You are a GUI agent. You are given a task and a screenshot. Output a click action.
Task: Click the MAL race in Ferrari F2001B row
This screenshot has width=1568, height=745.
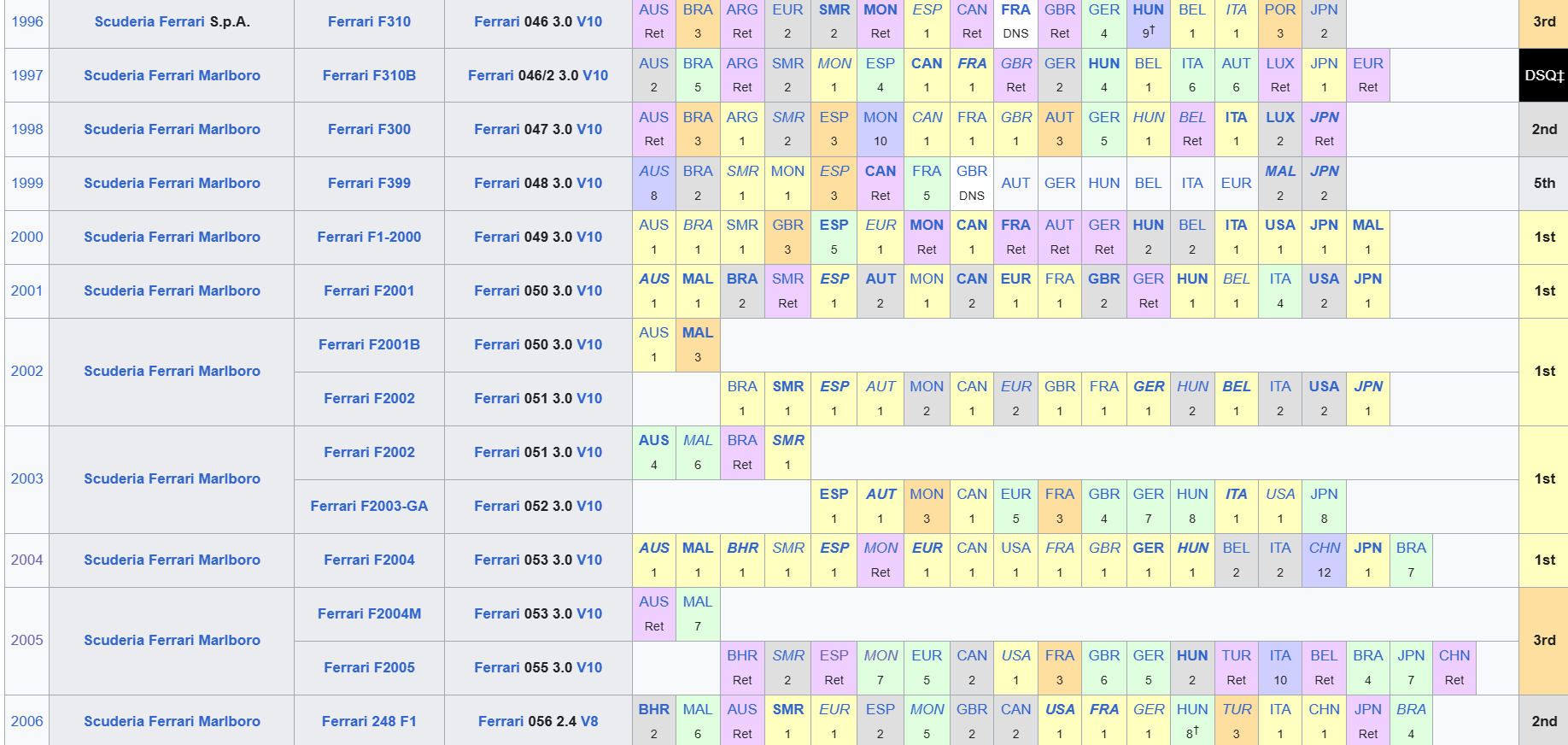click(x=697, y=332)
